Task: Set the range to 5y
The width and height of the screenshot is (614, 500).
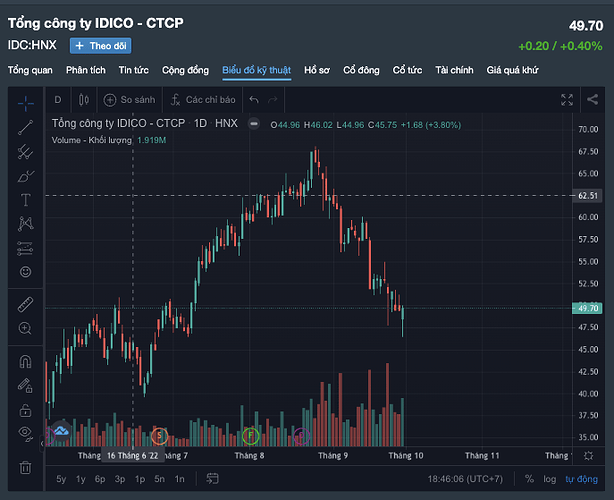Action: click(61, 479)
